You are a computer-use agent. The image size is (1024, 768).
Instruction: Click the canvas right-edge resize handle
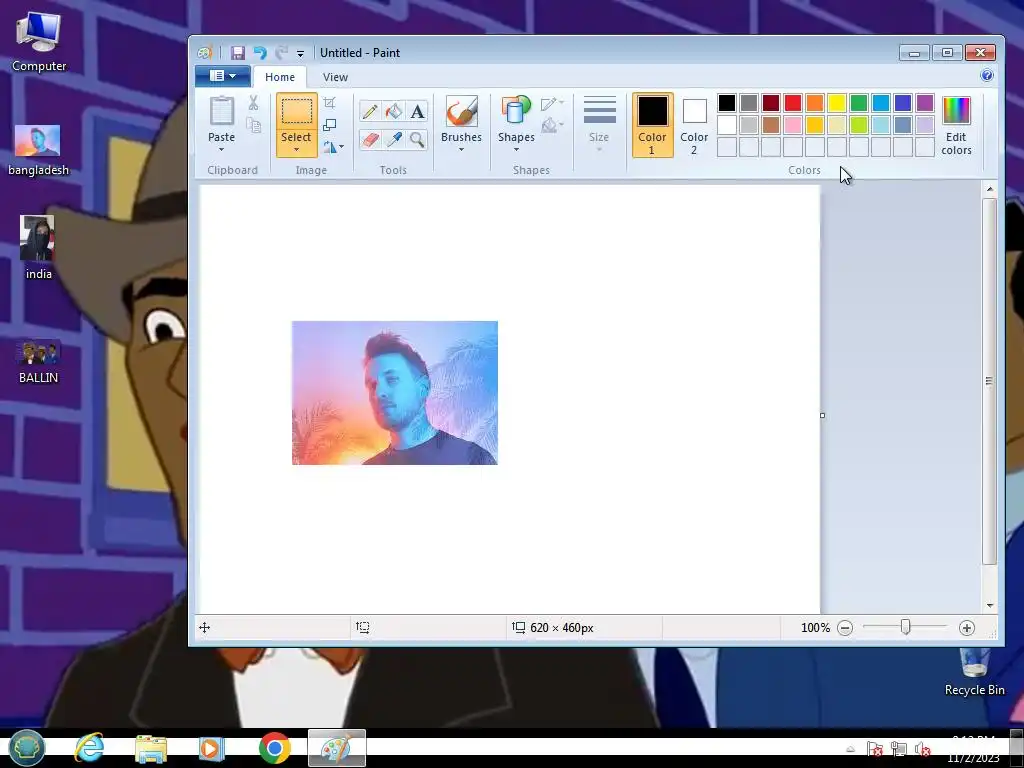(x=822, y=415)
